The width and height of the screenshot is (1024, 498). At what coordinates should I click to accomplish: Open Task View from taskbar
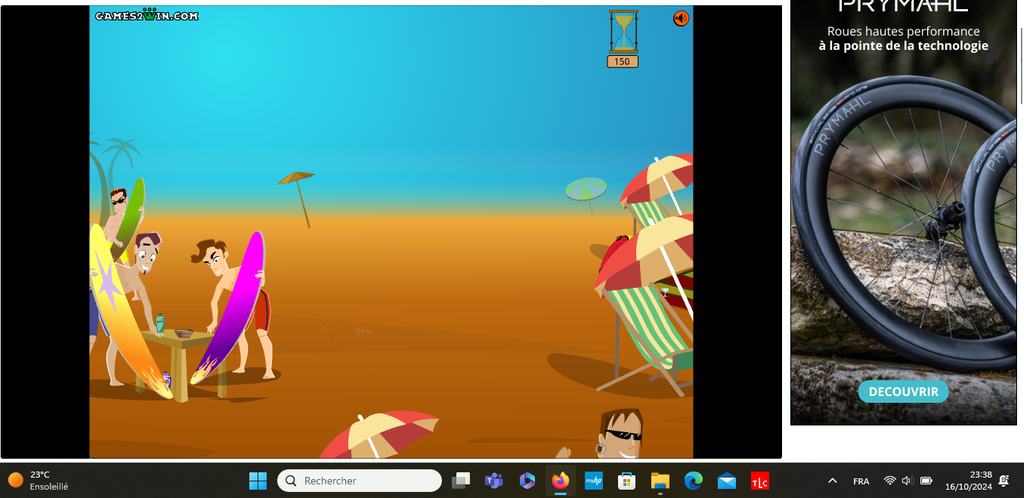tap(461, 481)
